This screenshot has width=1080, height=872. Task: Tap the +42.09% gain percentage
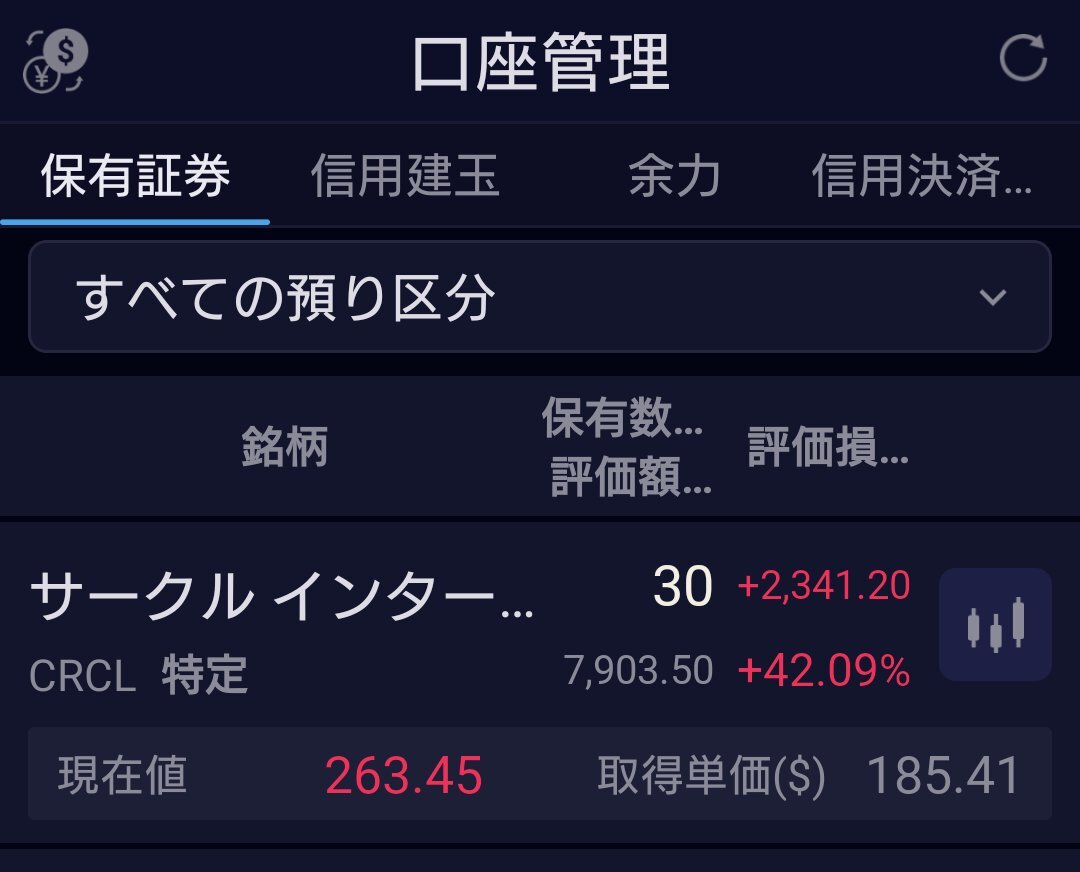point(824,670)
